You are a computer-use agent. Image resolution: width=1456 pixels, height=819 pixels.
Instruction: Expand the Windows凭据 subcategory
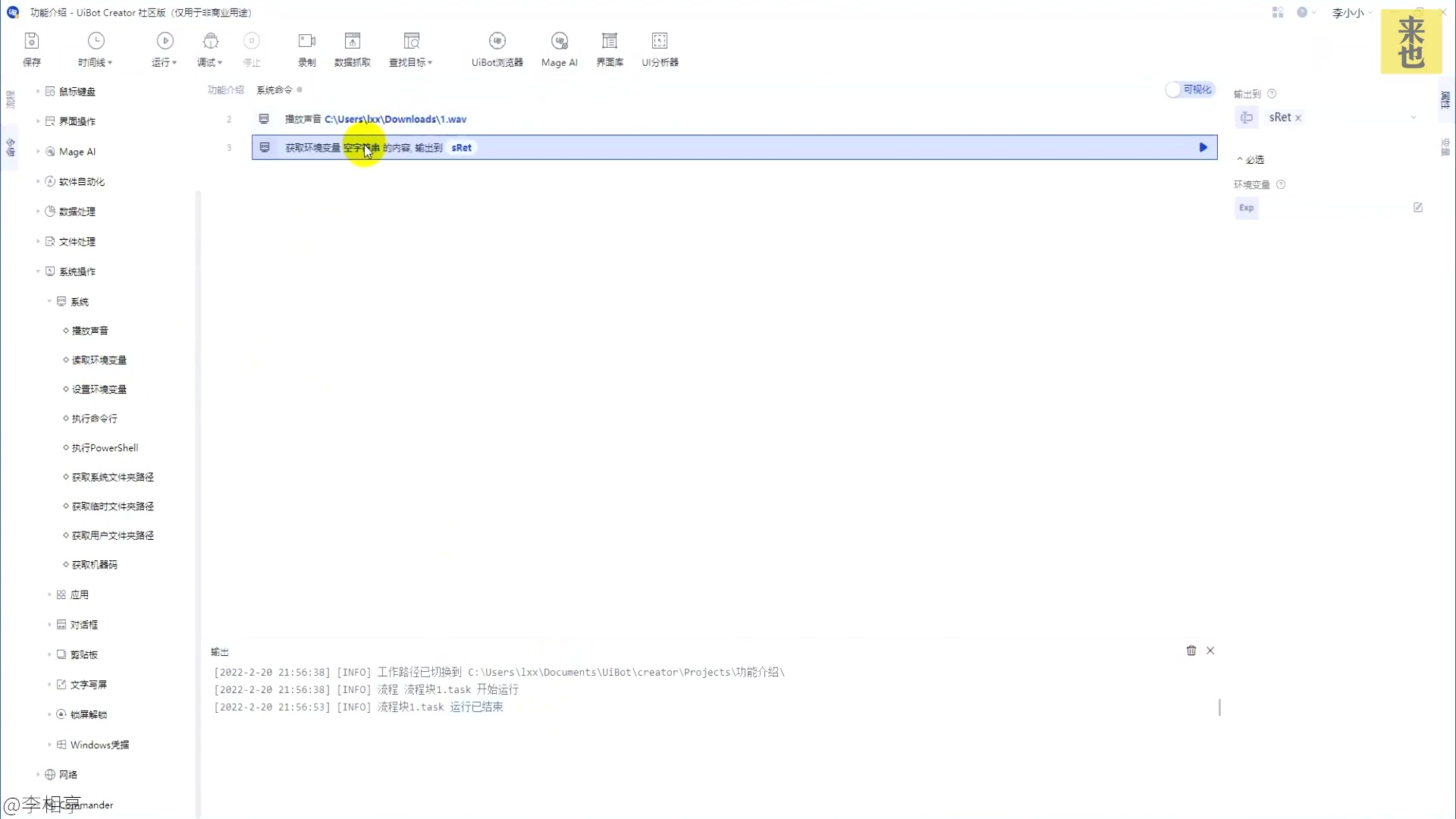(x=49, y=745)
